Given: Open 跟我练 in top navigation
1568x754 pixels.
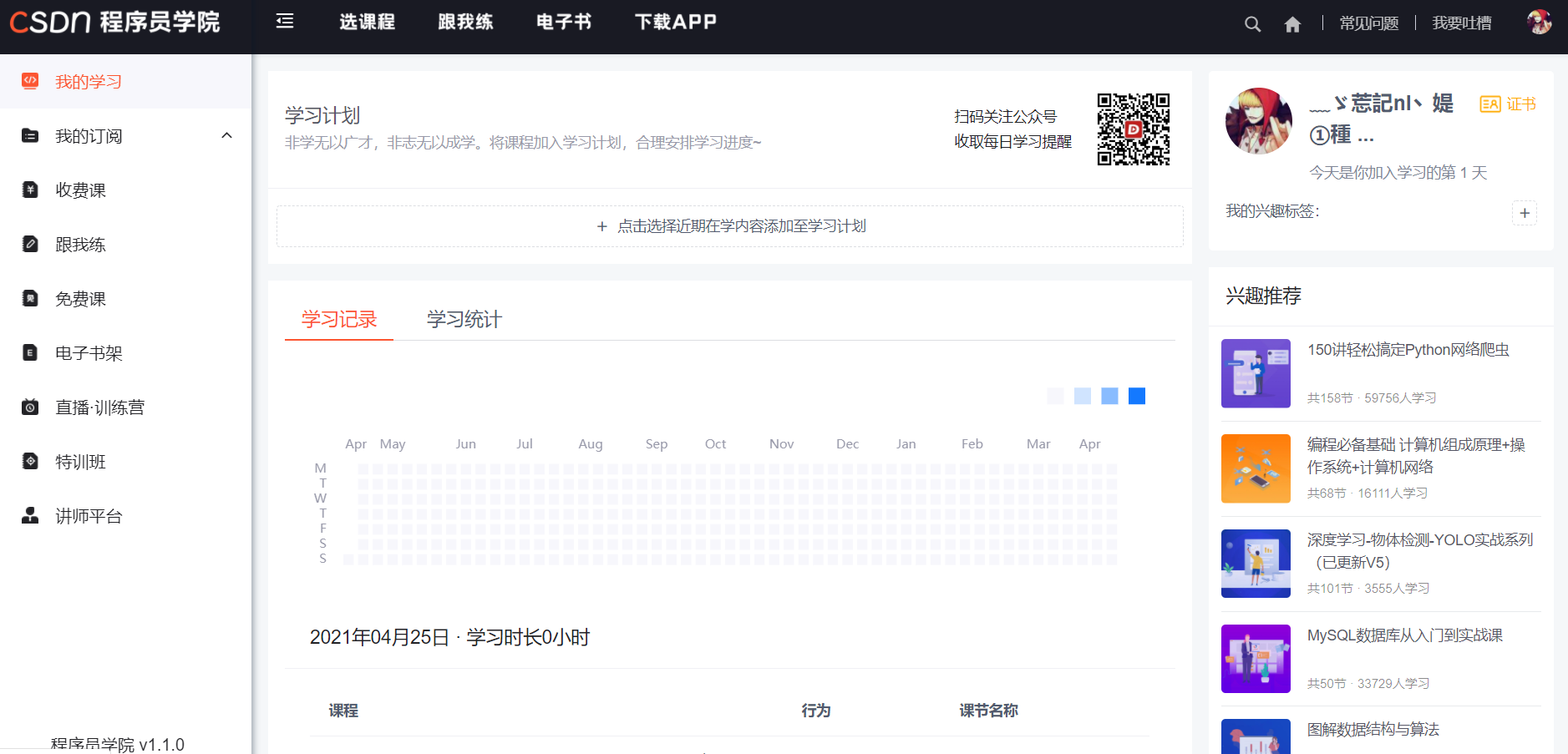Looking at the screenshot, I should point(466,22).
